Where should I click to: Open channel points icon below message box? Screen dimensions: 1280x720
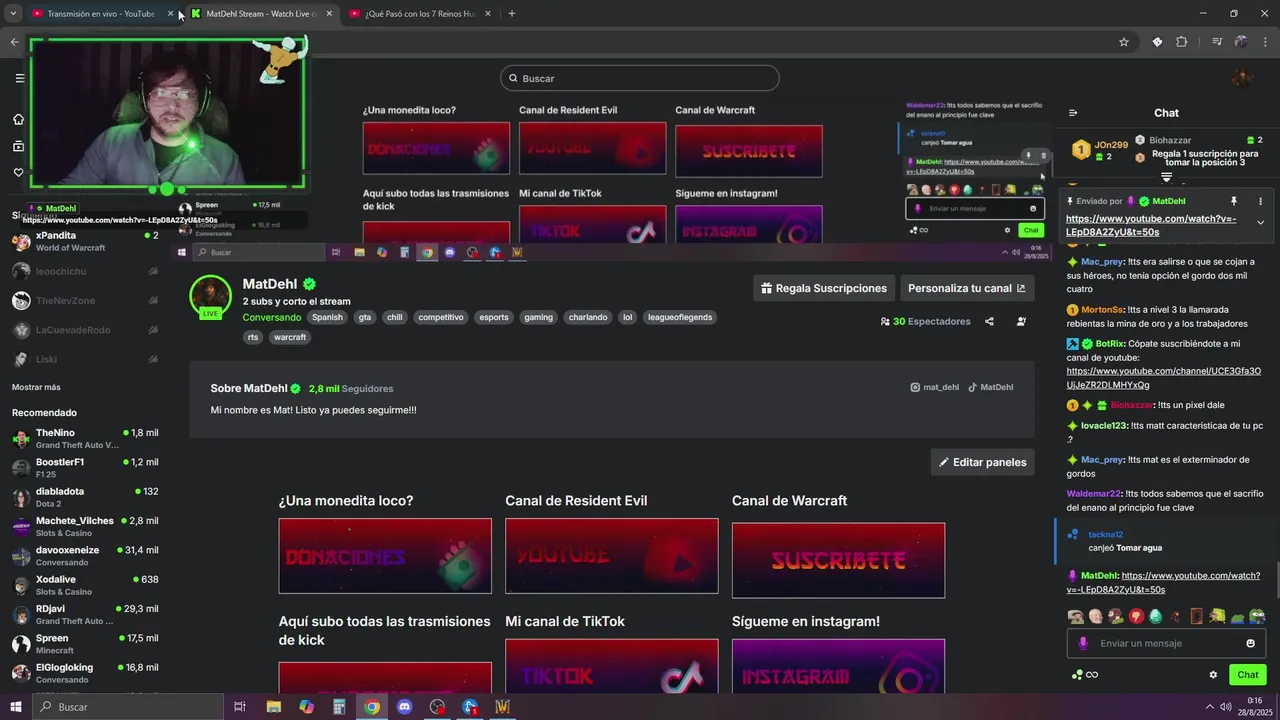point(1084,675)
